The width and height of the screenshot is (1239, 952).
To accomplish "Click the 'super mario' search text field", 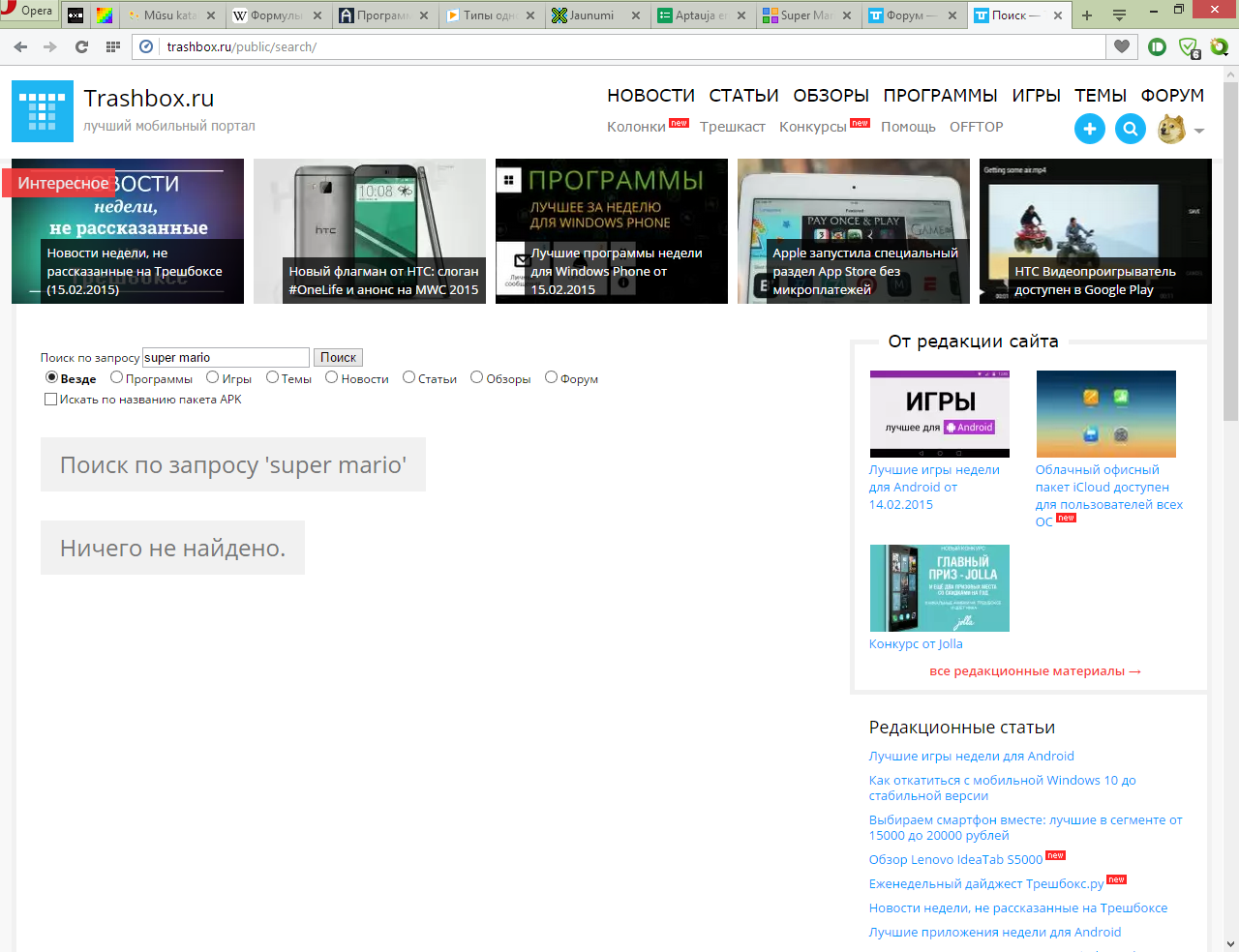I will [226, 358].
